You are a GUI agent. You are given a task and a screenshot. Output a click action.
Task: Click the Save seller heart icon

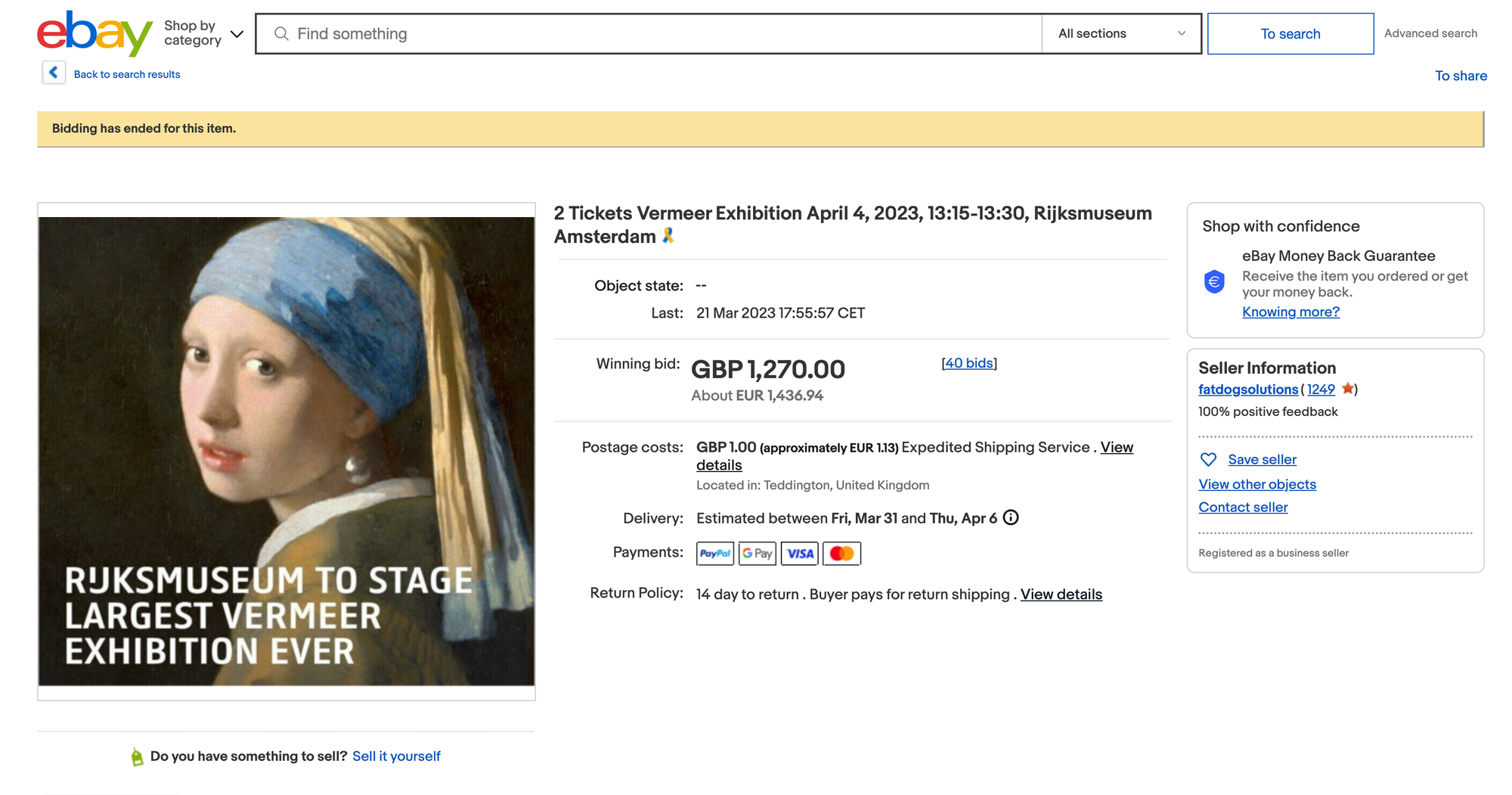pyautogui.click(x=1208, y=460)
